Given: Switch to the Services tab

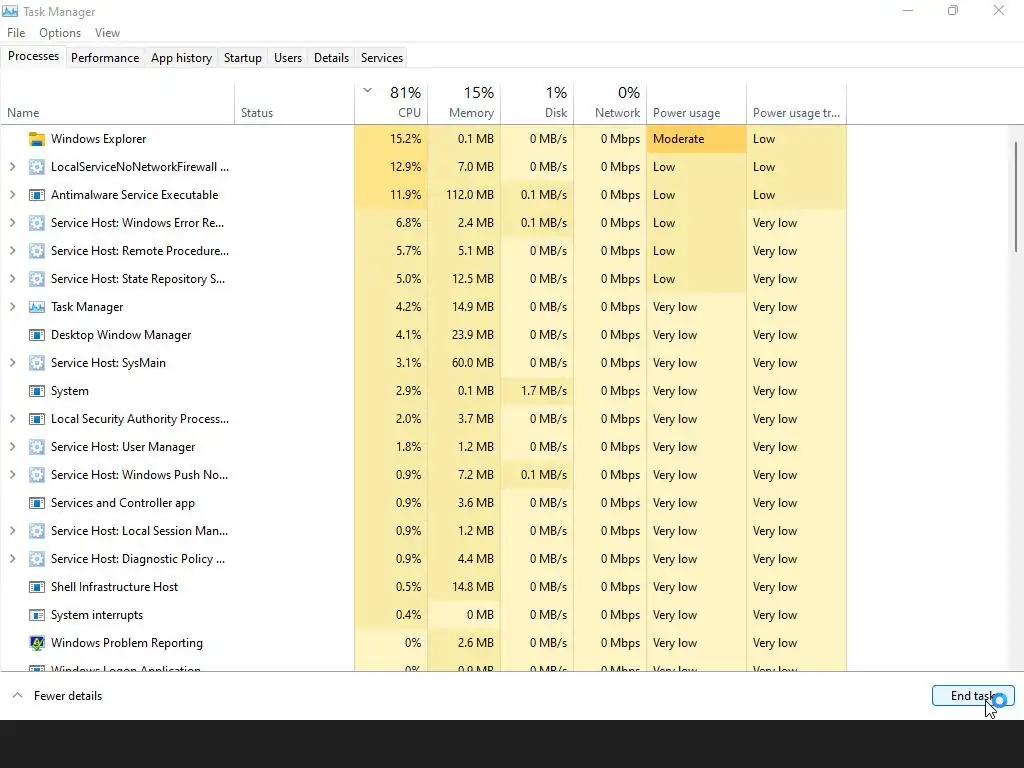Looking at the screenshot, I should (382, 58).
